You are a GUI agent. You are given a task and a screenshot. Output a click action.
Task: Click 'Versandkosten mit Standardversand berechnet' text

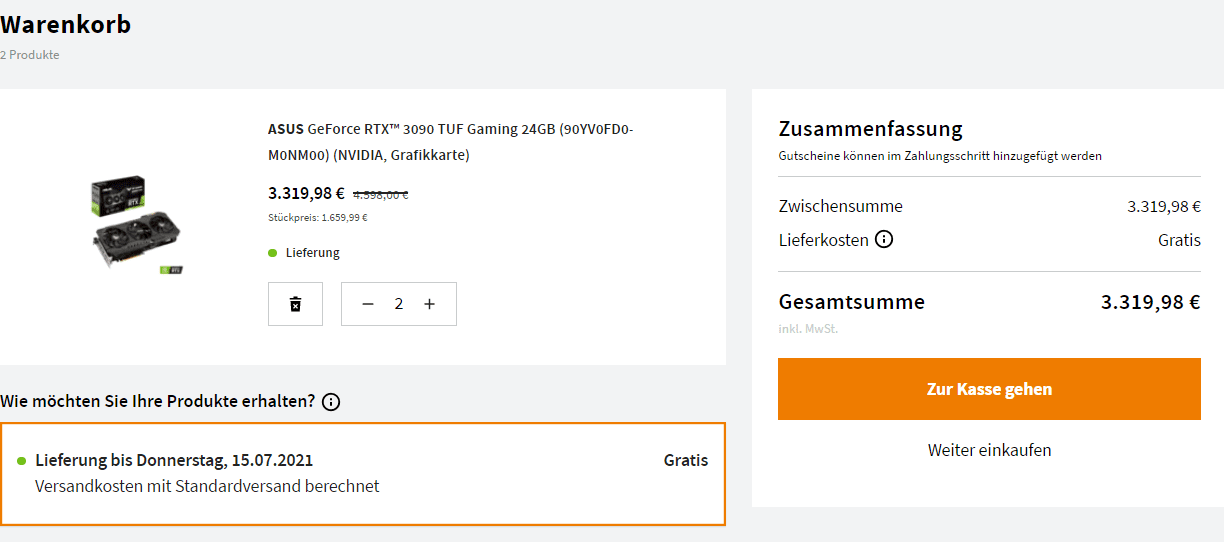tap(207, 486)
